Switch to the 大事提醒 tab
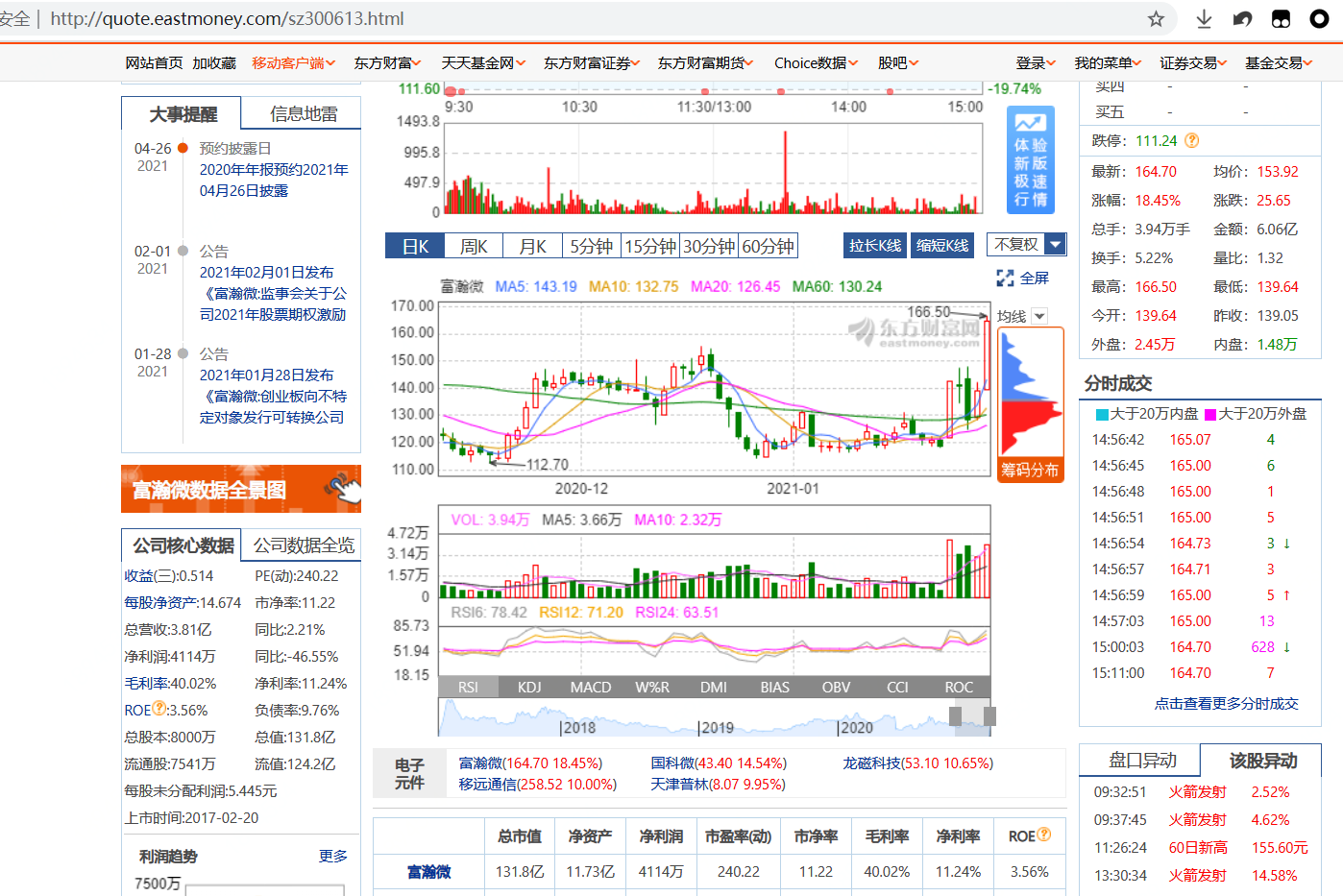Viewport: 1343px width, 896px height. click(183, 114)
